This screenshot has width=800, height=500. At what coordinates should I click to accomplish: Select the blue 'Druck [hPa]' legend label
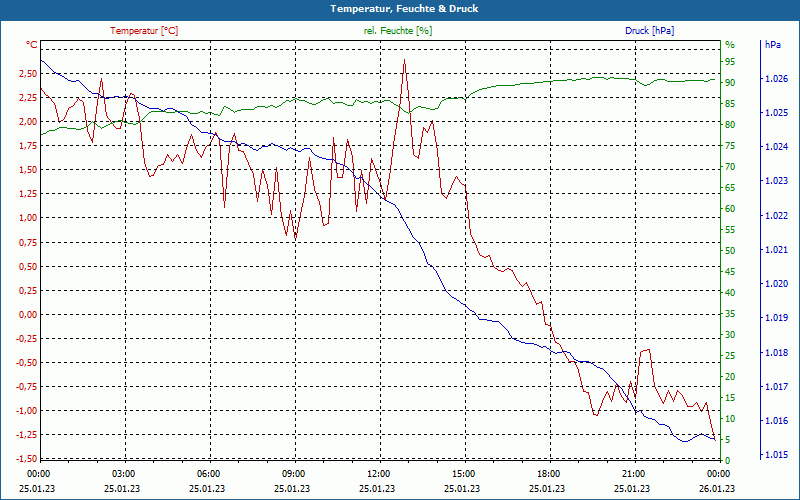tap(649, 31)
